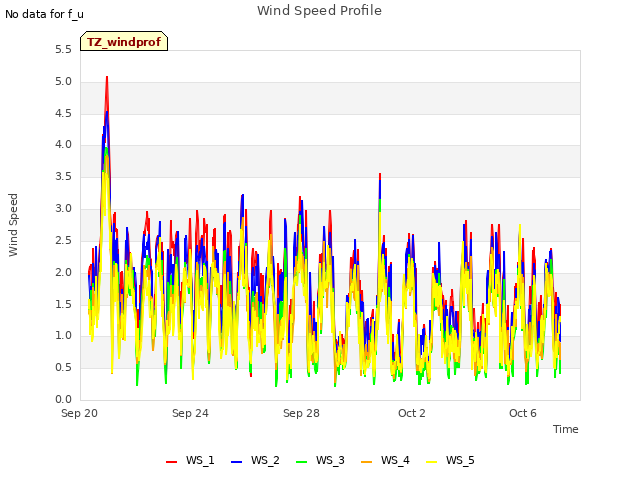Image resolution: width=640 pixels, height=480 pixels.
Task: Click the 1.5 y-axis tick label
Action: tap(63, 304)
